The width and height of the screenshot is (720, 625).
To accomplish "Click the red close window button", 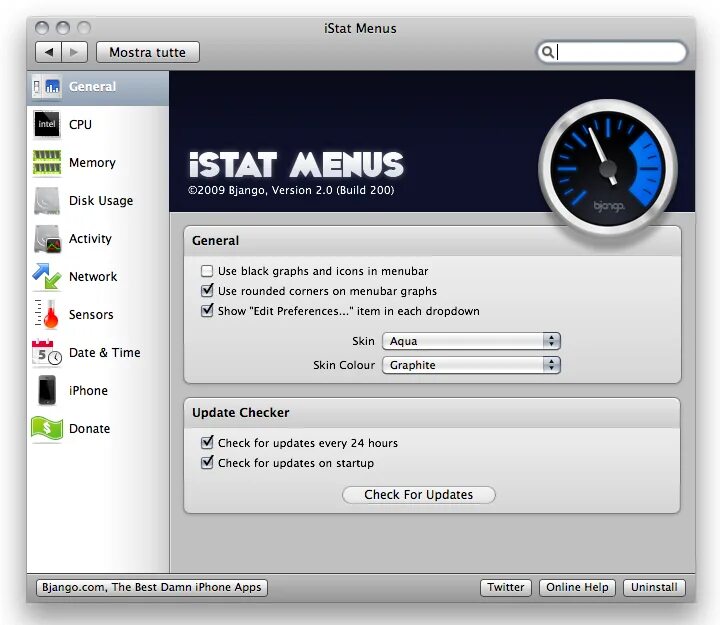I will point(42,28).
